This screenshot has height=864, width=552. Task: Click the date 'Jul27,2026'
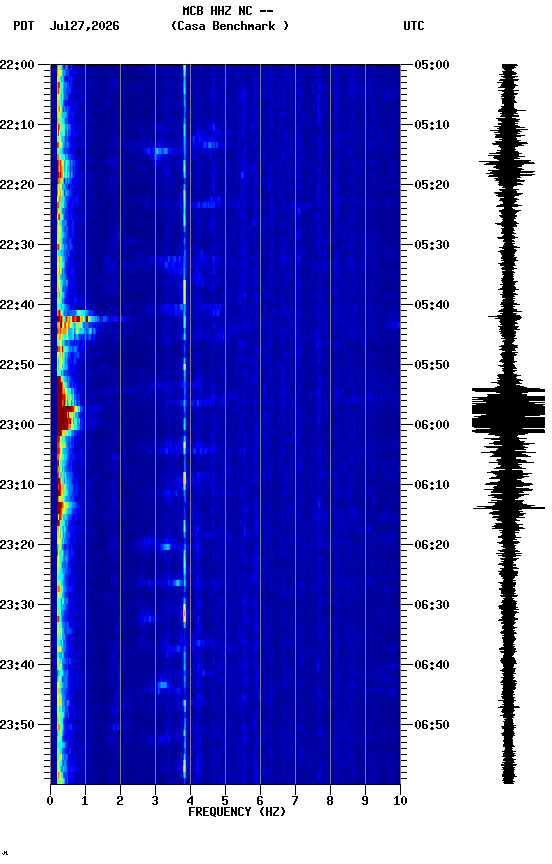[x=84, y=26]
